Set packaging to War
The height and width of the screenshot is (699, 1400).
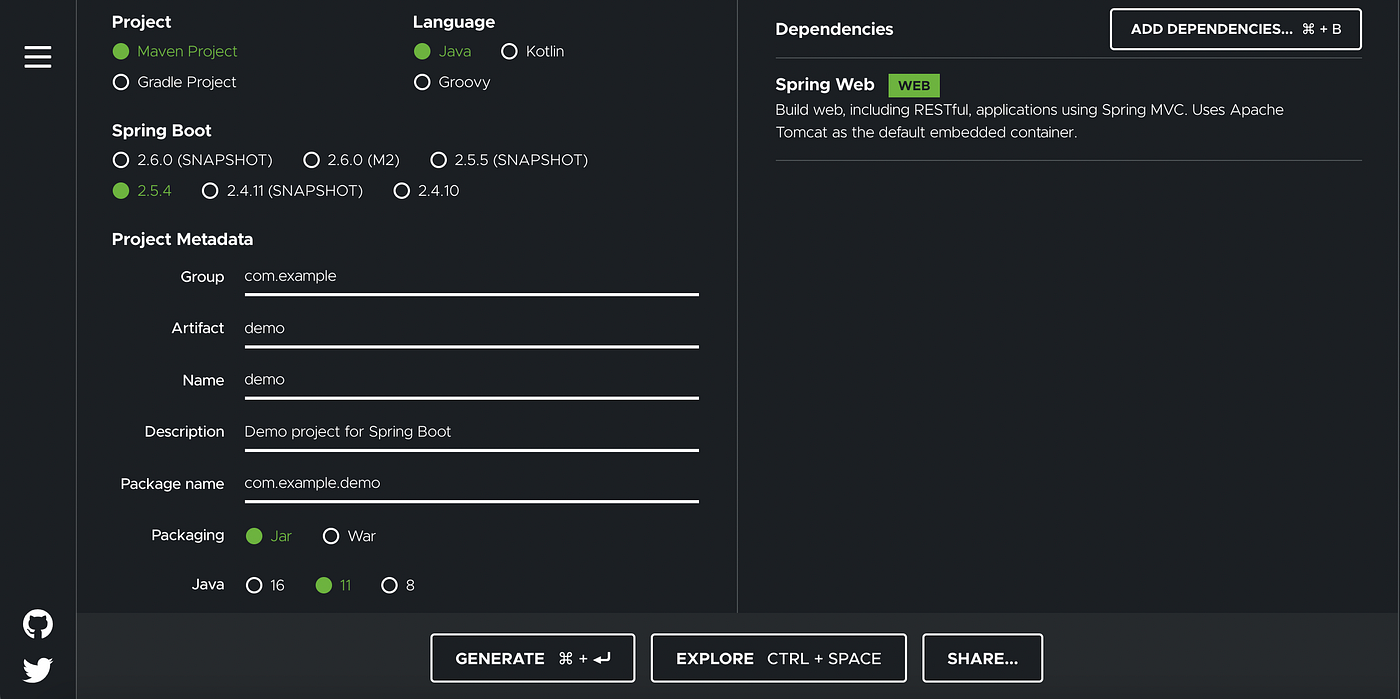[331, 535]
